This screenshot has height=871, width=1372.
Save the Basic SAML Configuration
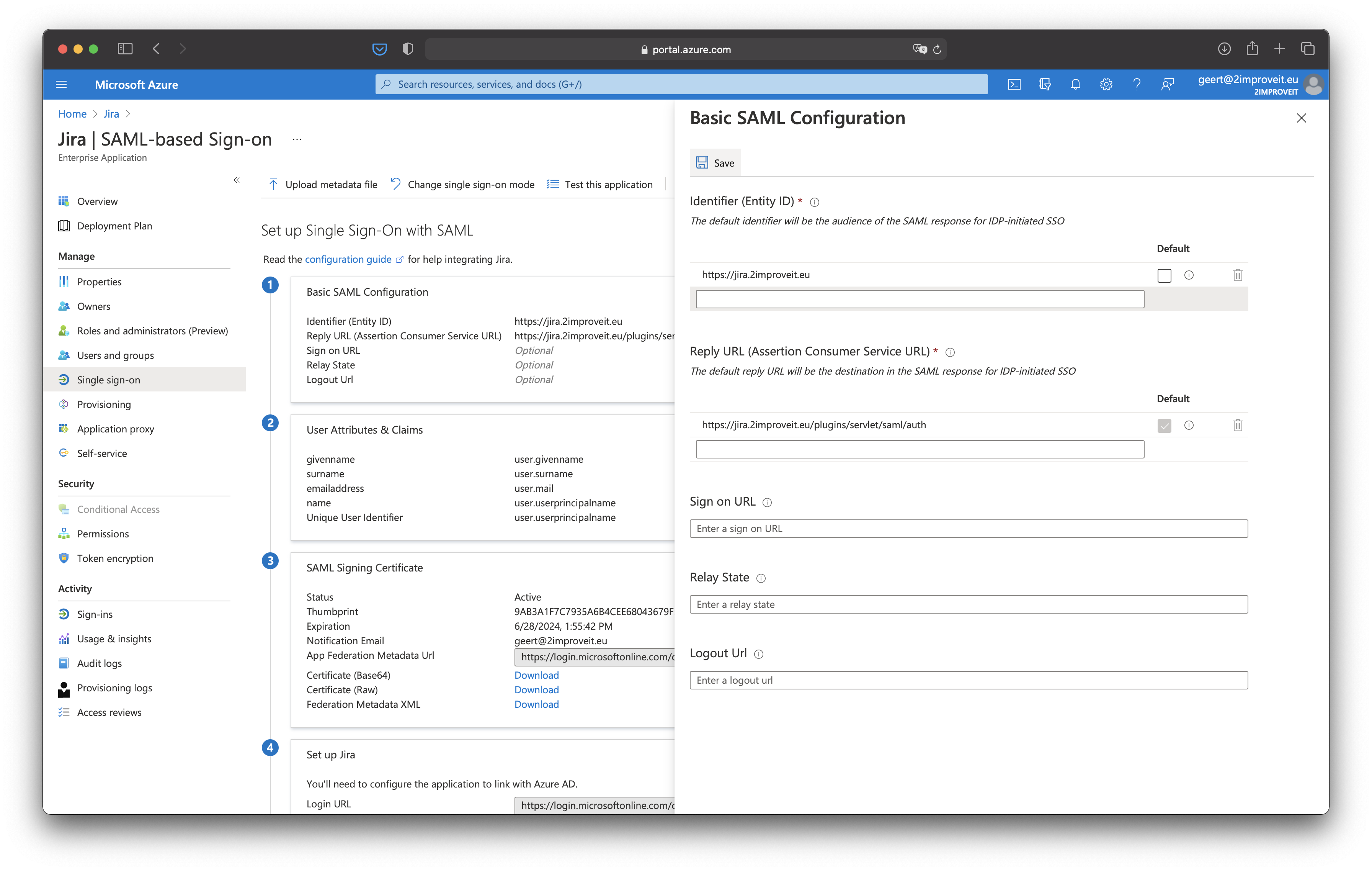click(715, 163)
